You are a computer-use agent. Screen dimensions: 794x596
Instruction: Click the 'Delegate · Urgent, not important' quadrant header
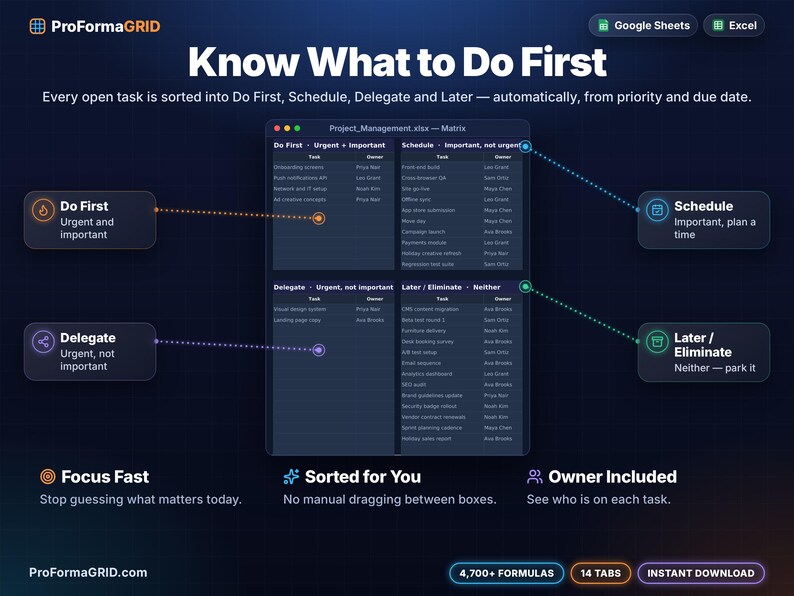[x=333, y=287]
